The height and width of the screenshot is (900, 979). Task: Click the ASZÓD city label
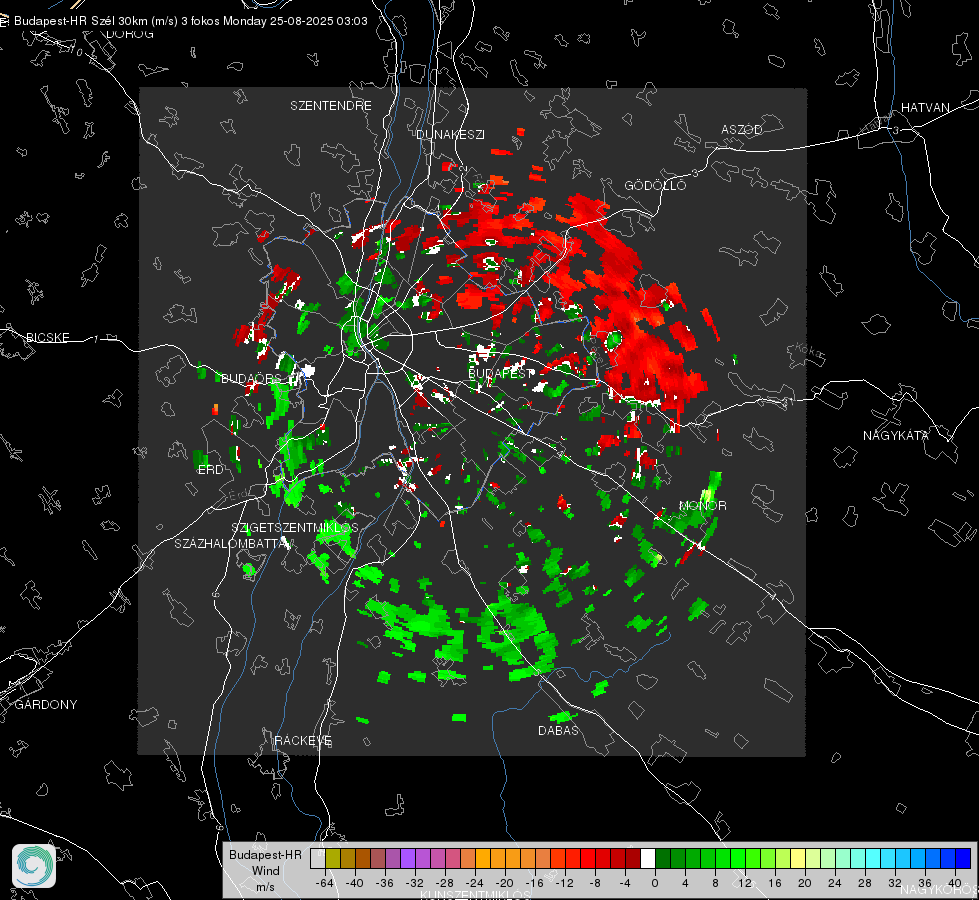742,129
